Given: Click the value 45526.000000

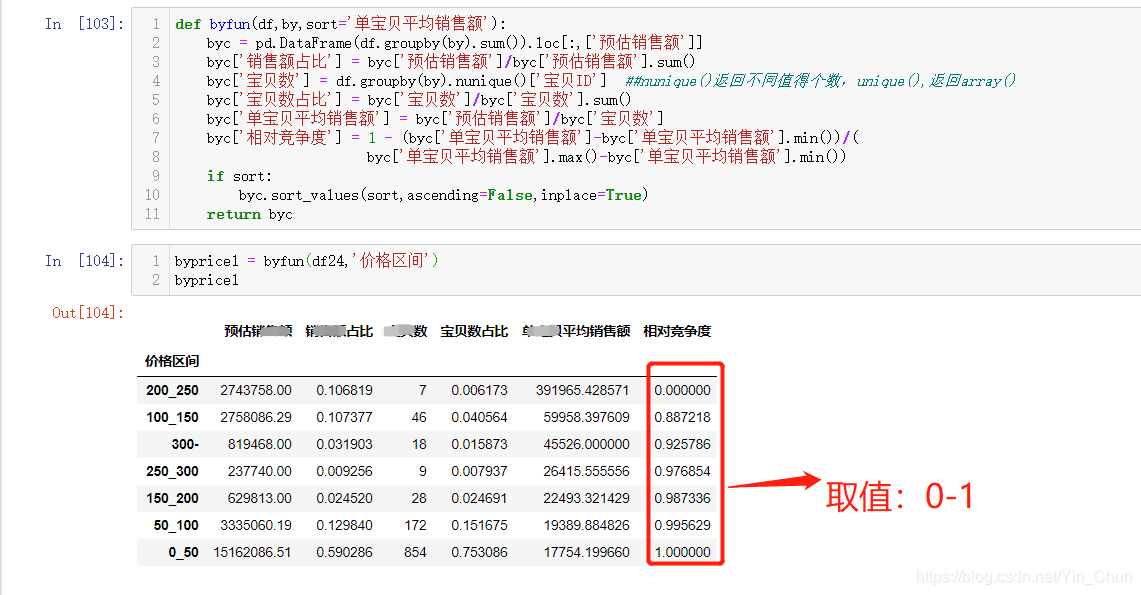Looking at the screenshot, I should [x=587, y=444].
